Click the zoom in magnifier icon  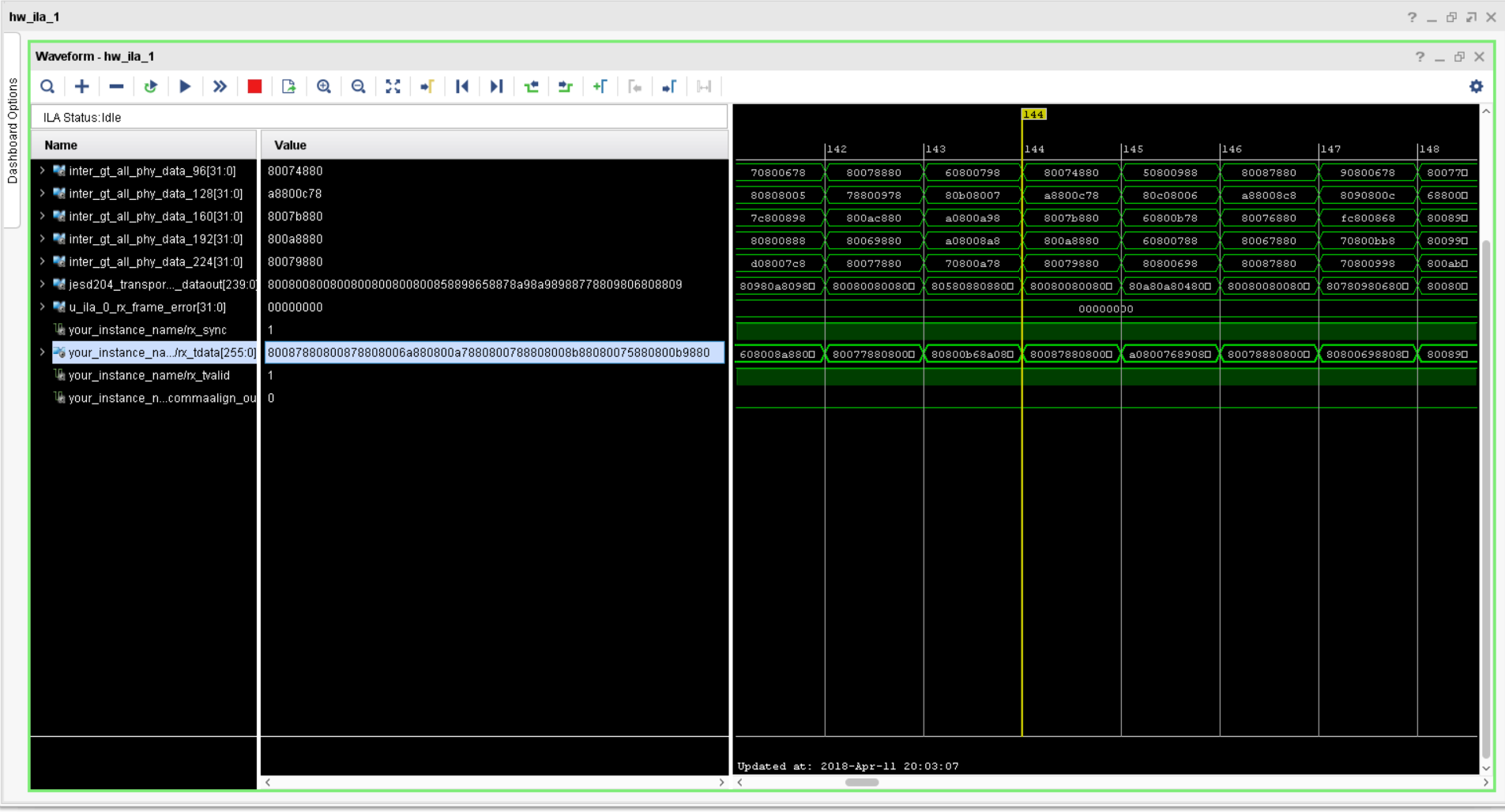(x=324, y=86)
